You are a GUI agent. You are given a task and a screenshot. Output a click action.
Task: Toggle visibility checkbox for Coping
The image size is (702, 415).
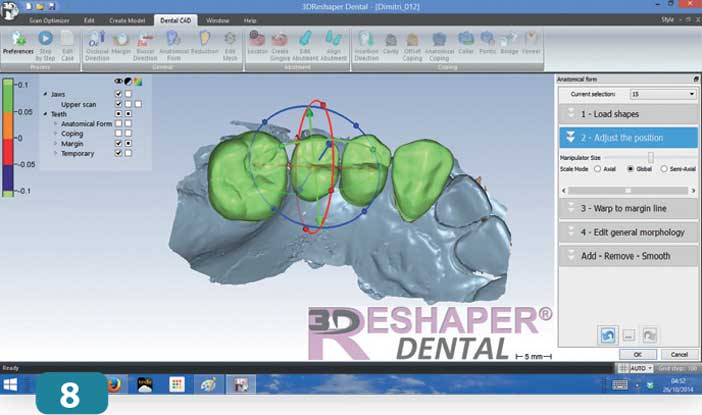(118, 133)
